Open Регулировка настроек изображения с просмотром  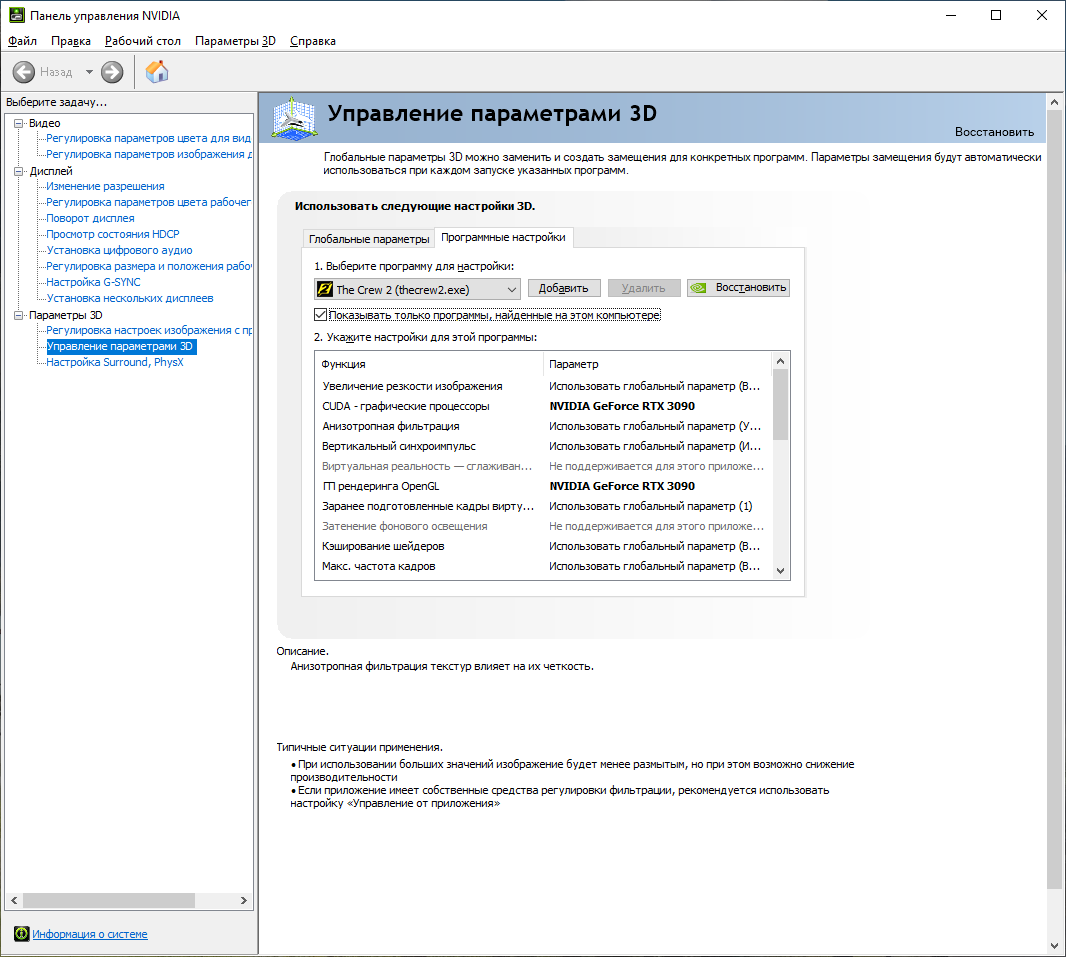click(148, 330)
